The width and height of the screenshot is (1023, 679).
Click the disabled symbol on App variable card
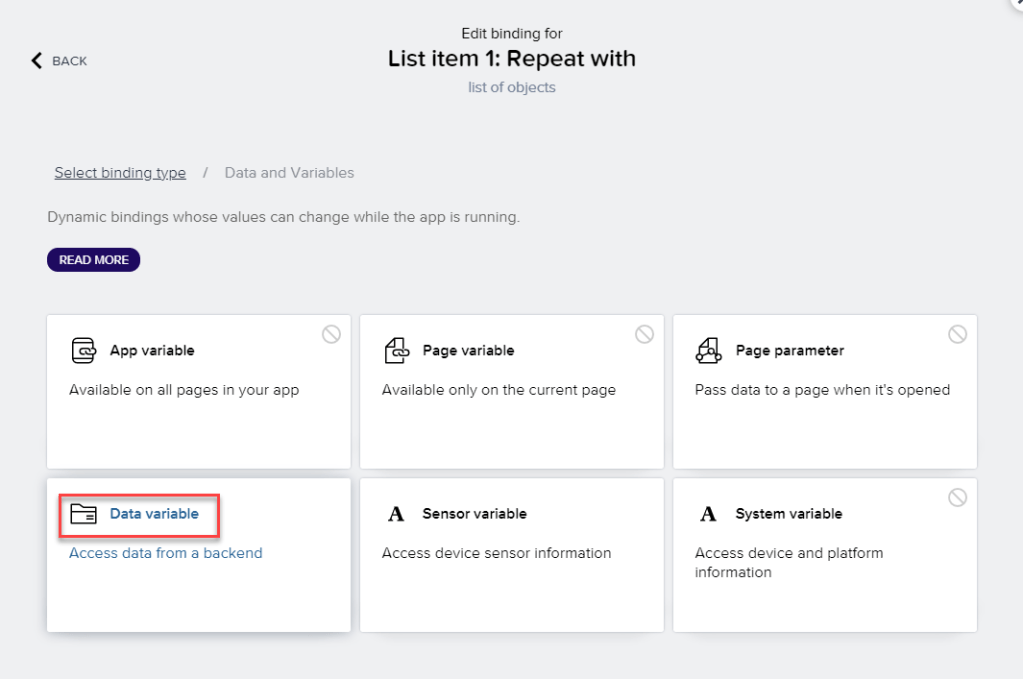click(x=331, y=335)
